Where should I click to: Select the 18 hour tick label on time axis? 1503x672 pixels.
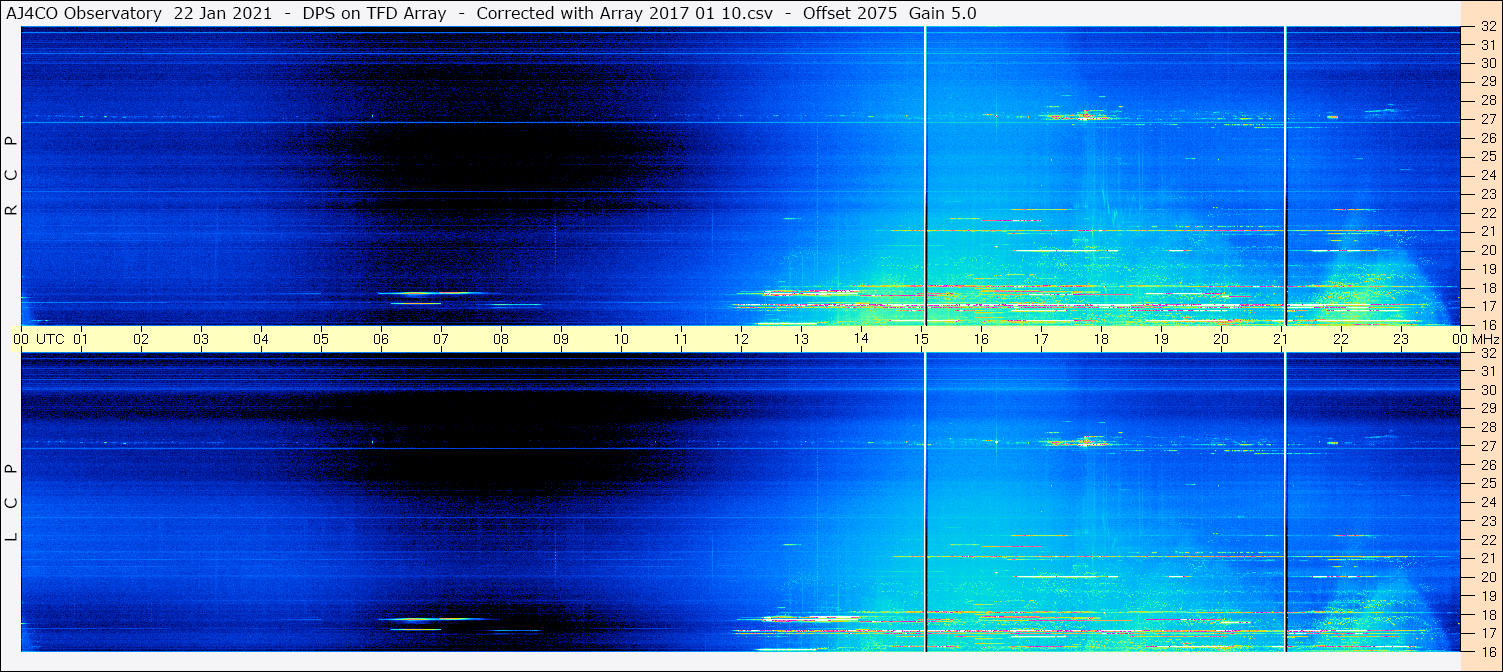pos(1101,339)
